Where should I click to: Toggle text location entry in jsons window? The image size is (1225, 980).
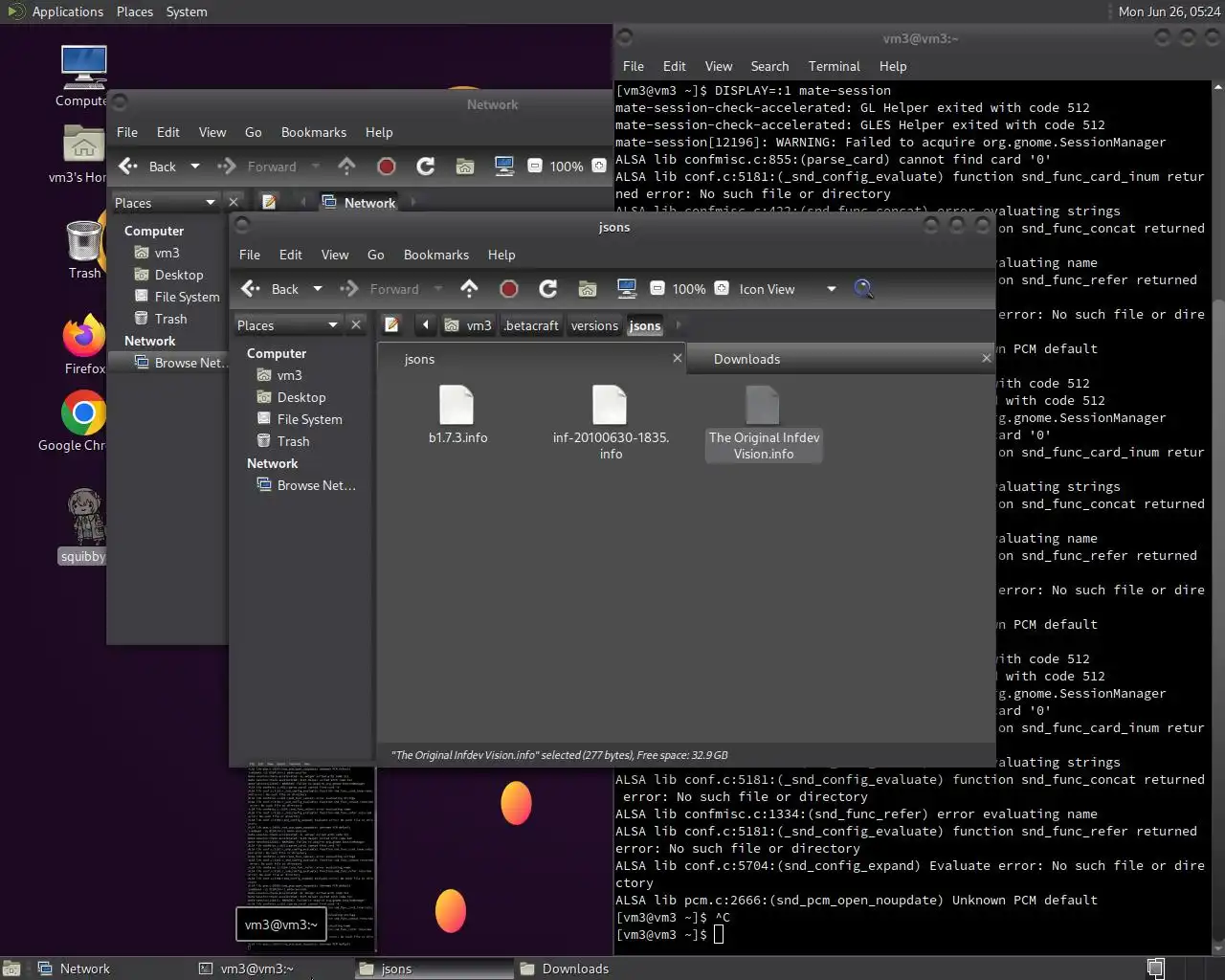tap(391, 325)
